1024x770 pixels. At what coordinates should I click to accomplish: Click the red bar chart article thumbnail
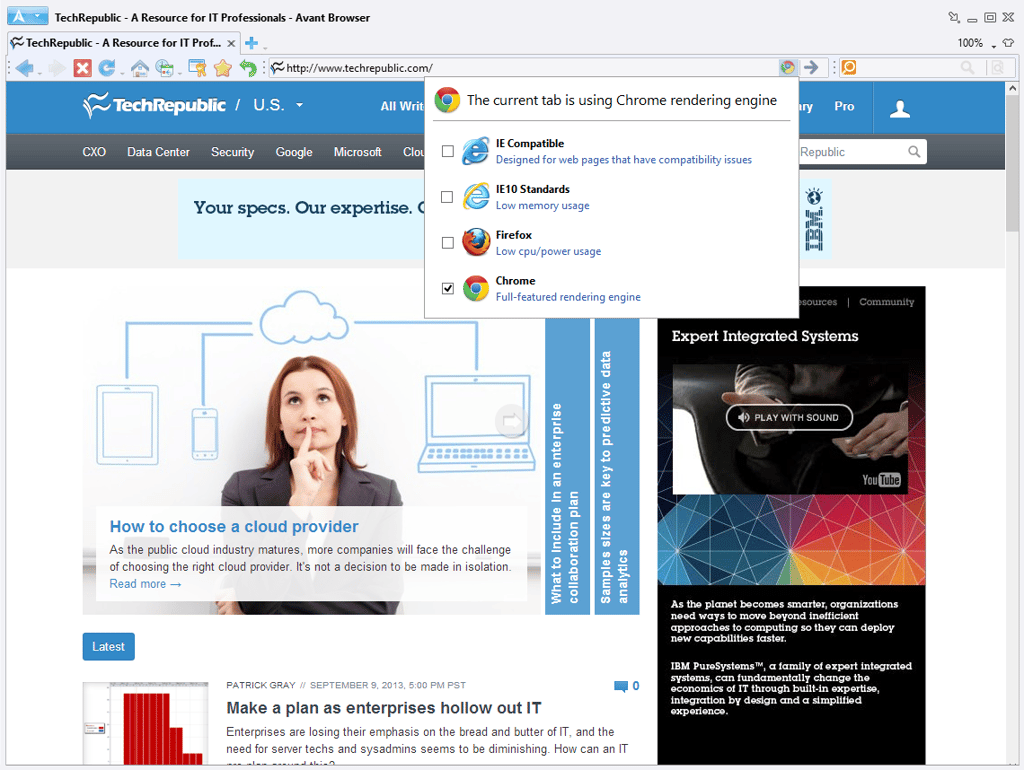coord(146,723)
